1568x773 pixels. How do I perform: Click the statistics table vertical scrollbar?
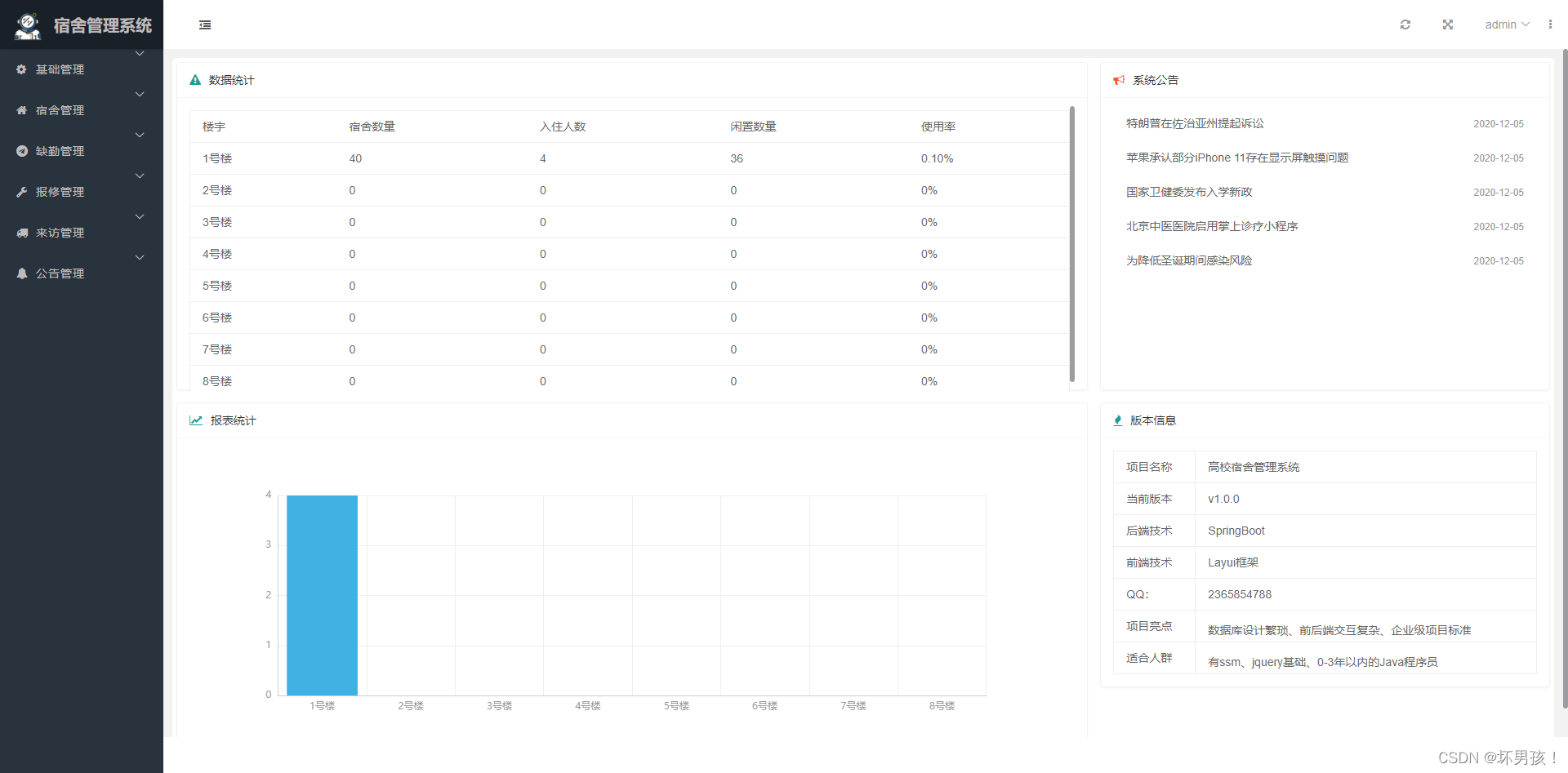[1072, 243]
